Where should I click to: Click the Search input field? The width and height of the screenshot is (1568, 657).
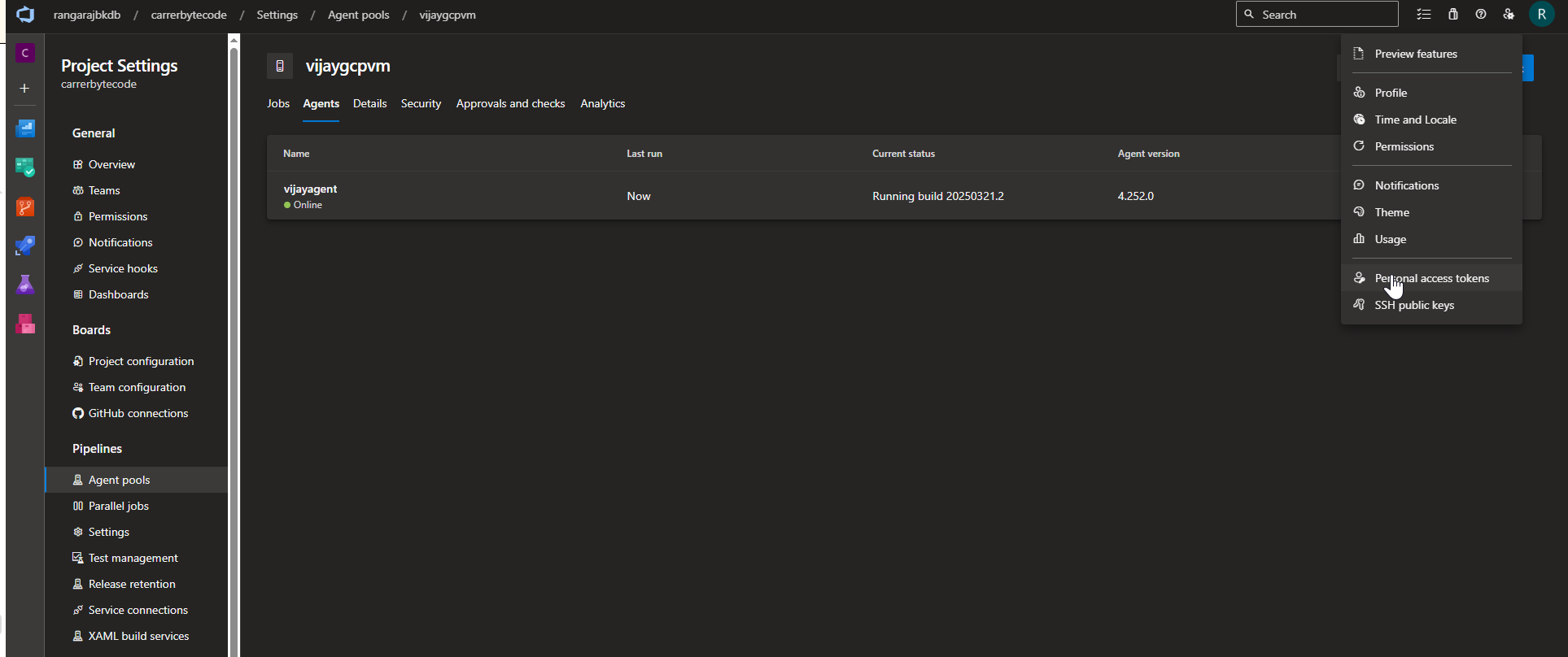pos(1317,15)
